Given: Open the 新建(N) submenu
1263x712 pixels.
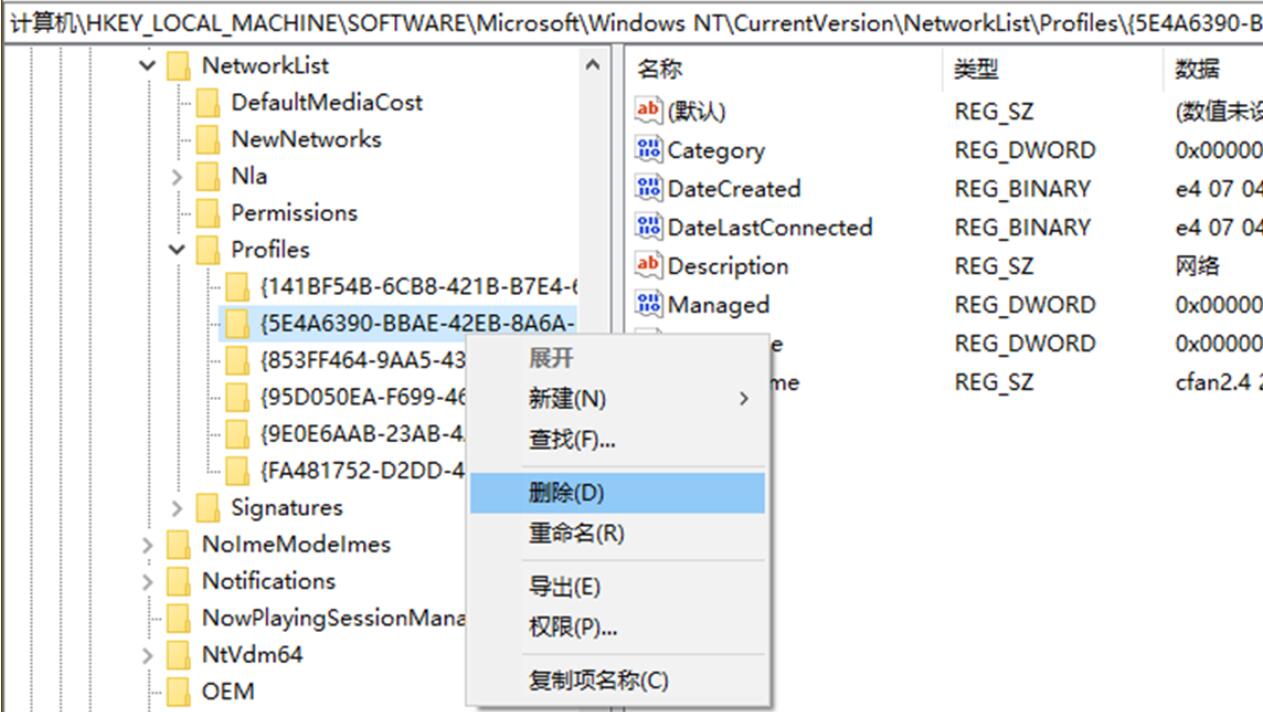Looking at the screenshot, I should click(567, 399).
